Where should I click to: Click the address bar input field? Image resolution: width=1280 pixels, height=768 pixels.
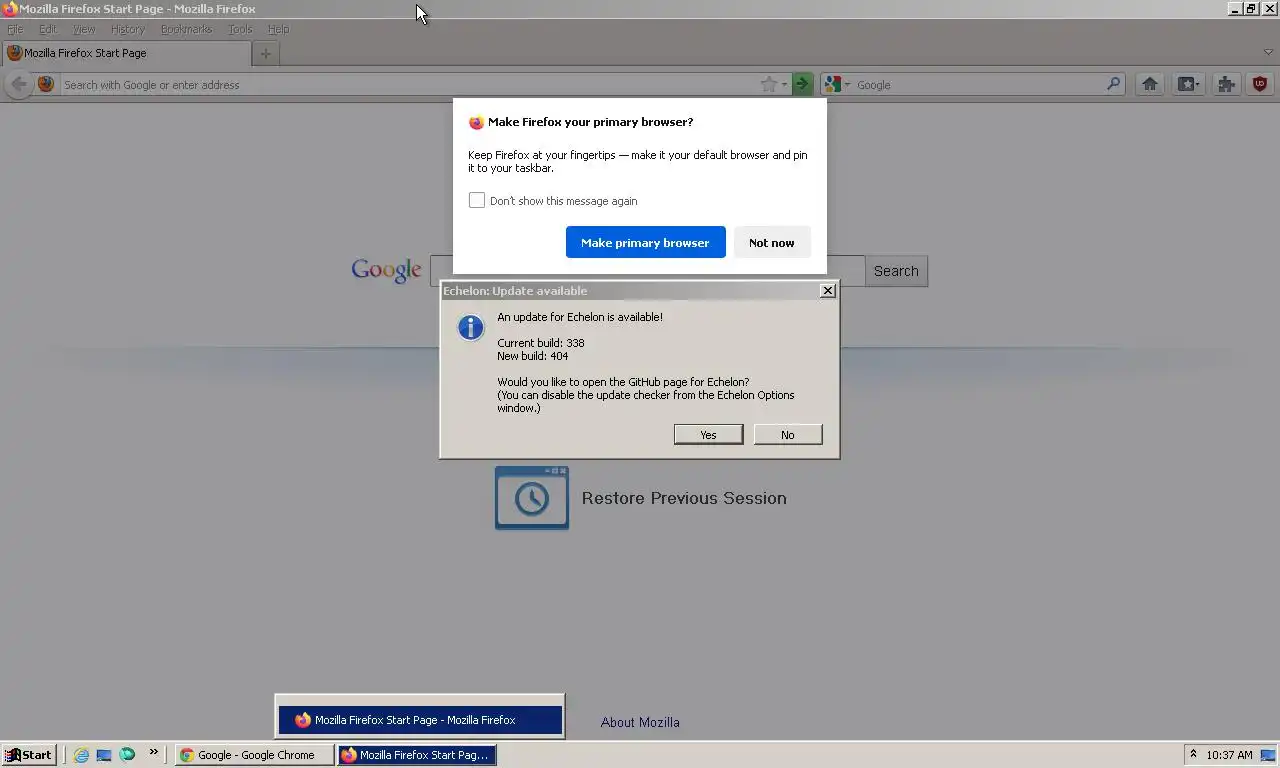click(x=408, y=84)
